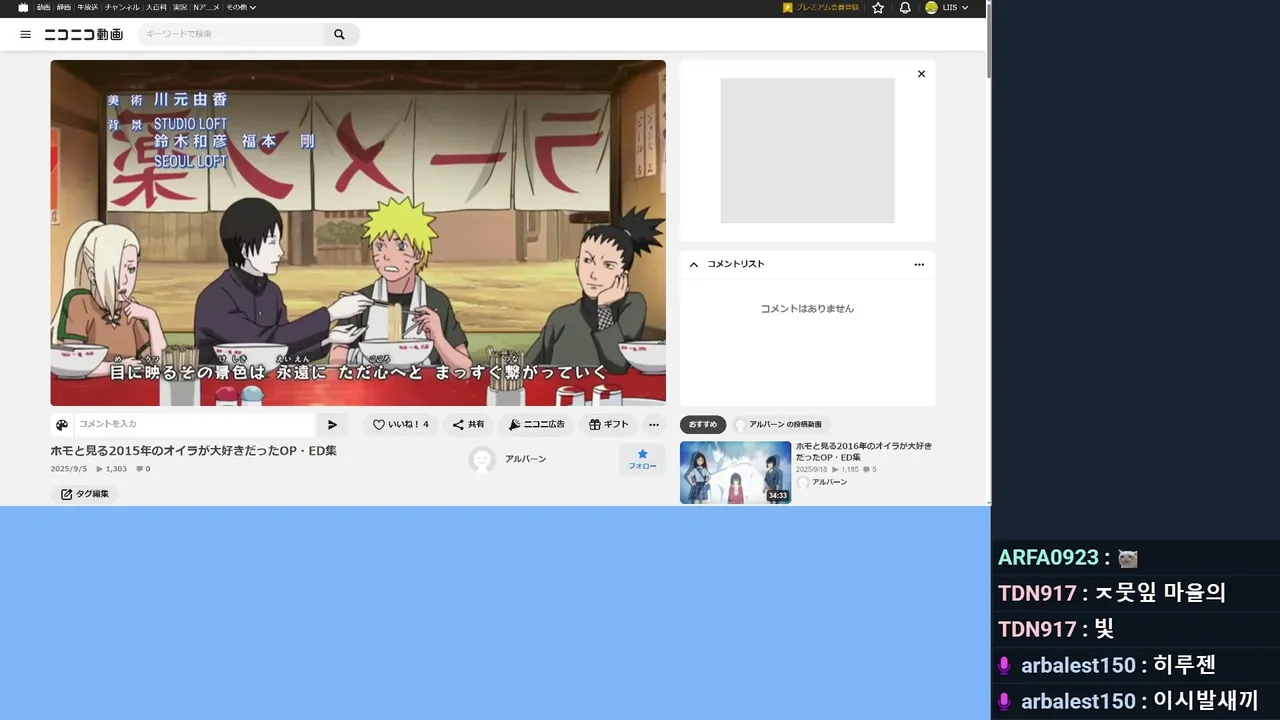Click the Naruto video player

pos(358,233)
